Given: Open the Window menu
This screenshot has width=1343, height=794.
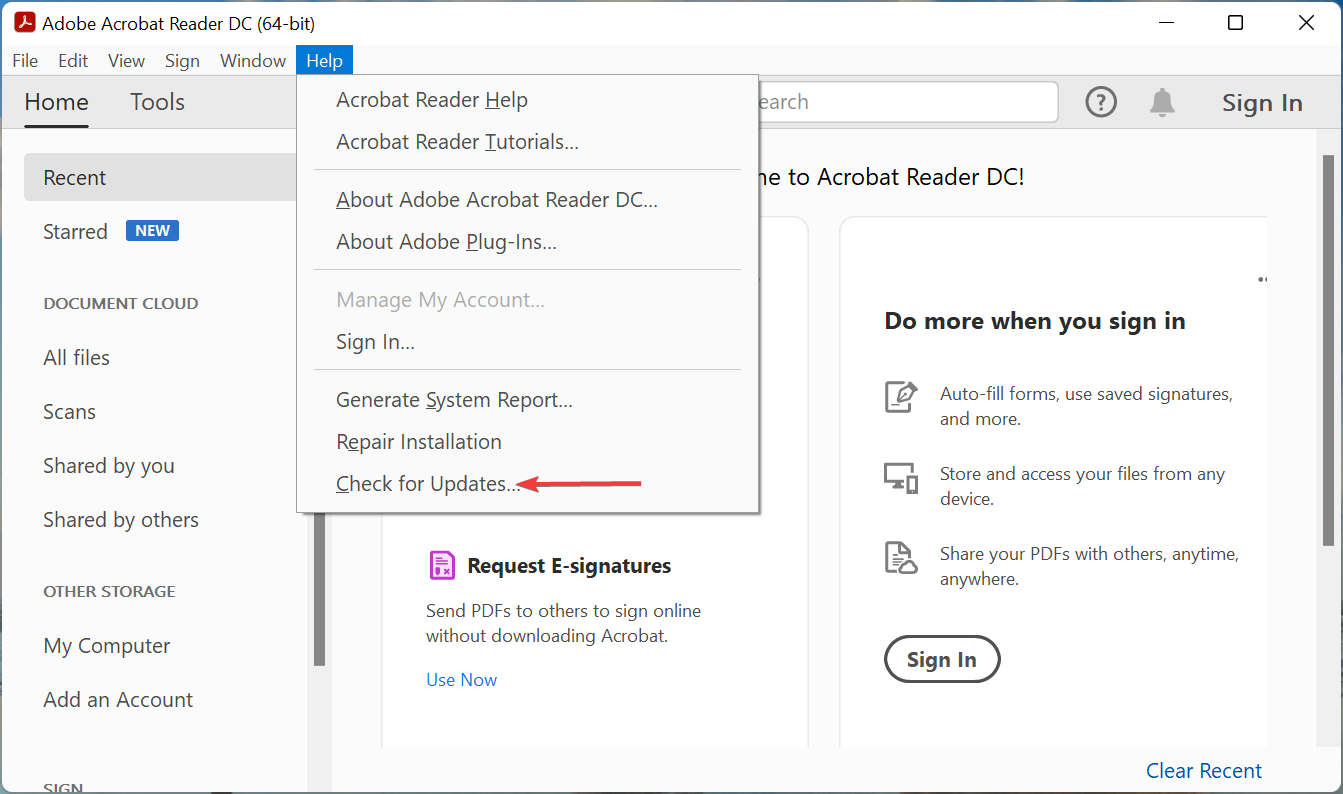Looking at the screenshot, I should [x=253, y=61].
